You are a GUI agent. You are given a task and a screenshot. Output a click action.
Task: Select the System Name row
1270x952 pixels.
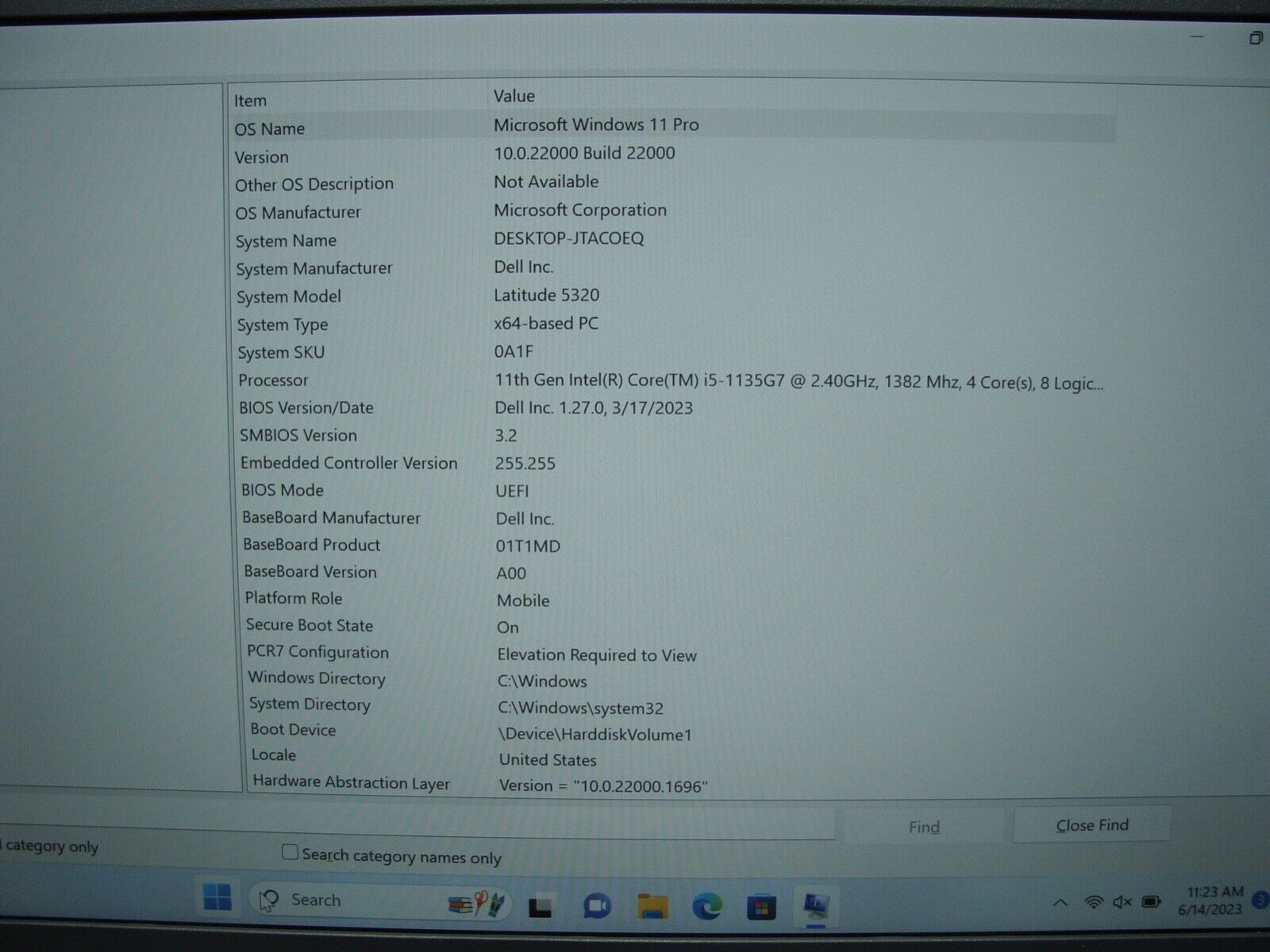tap(673, 240)
